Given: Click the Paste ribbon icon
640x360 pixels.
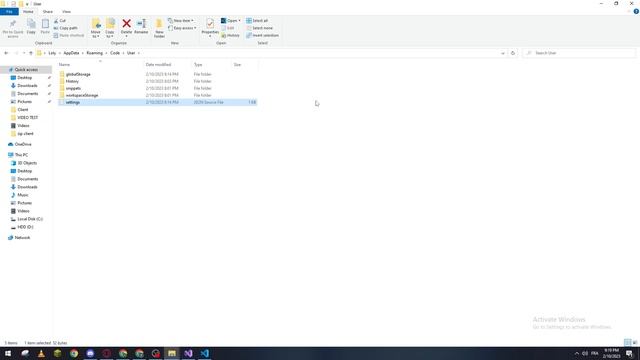Looking at the screenshot, I should pos(45,27).
